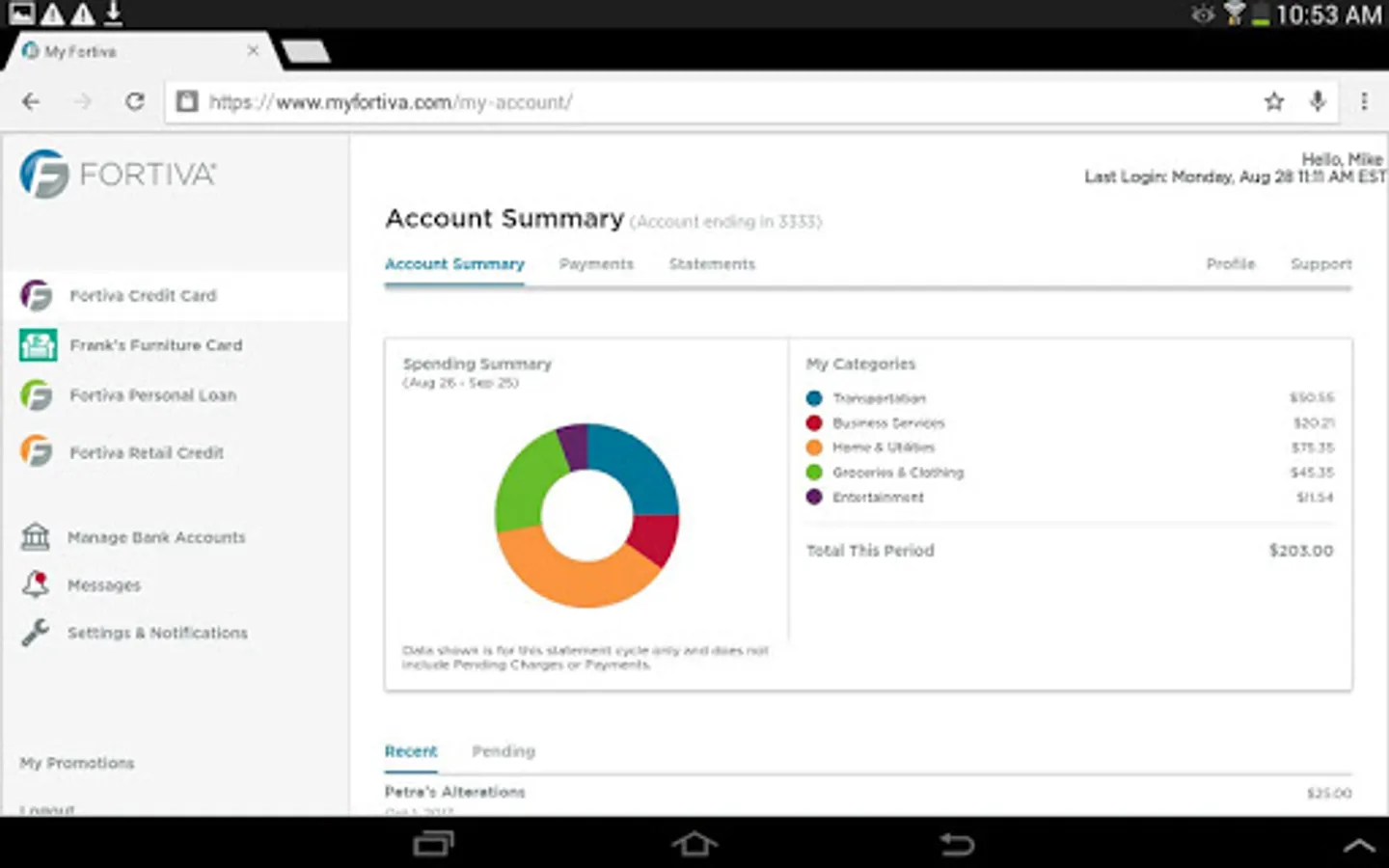Click the Entertainment category label

pyautogui.click(x=878, y=497)
